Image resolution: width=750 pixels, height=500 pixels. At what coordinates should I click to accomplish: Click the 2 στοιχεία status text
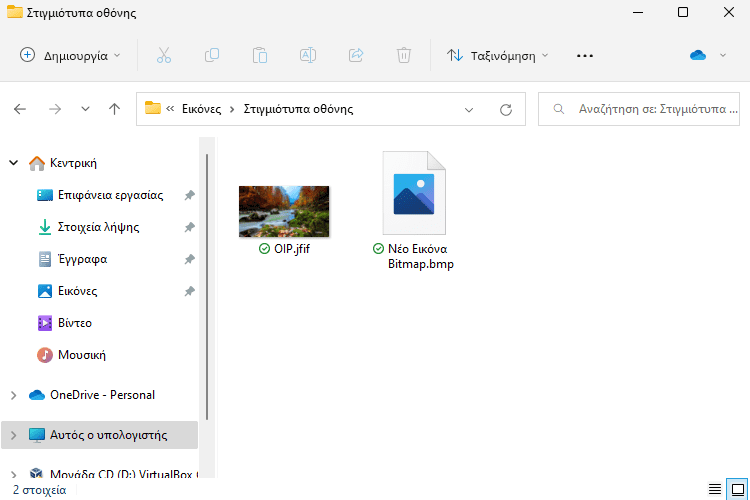coord(39,490)
